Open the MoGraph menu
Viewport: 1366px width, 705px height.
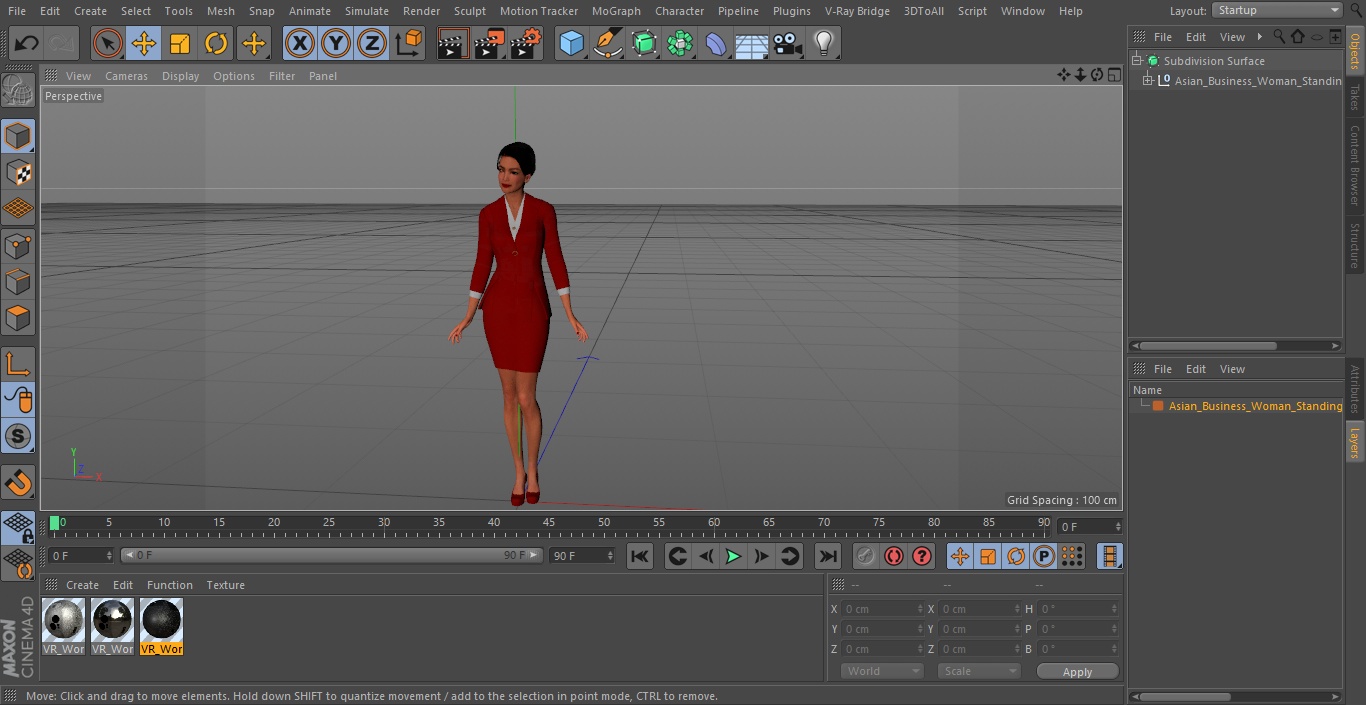point(616,11)
